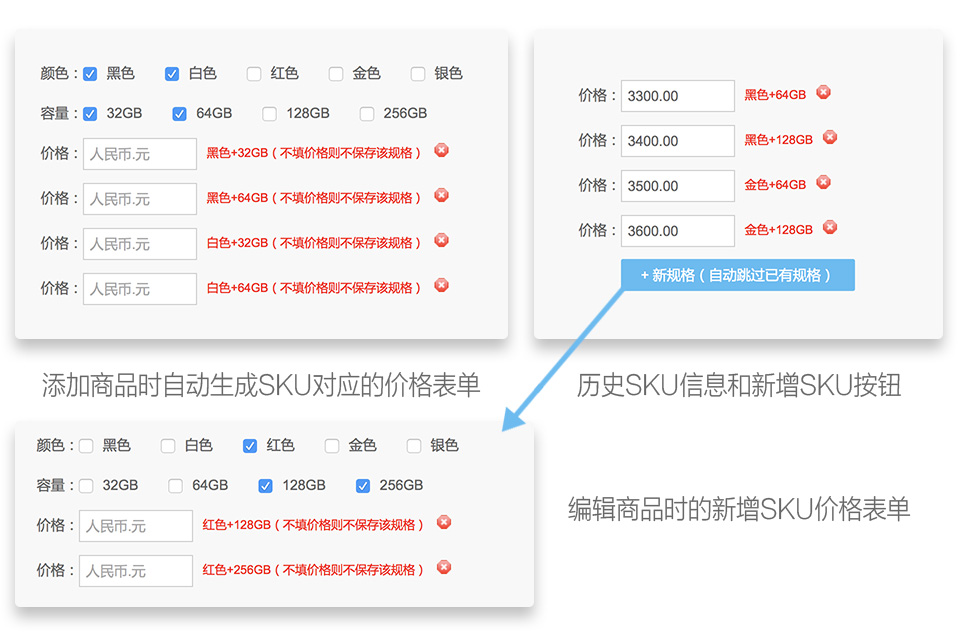Uncheck the 黑色 color in top panel
Viewport: 960px width, 640px height.
[90, 73]
